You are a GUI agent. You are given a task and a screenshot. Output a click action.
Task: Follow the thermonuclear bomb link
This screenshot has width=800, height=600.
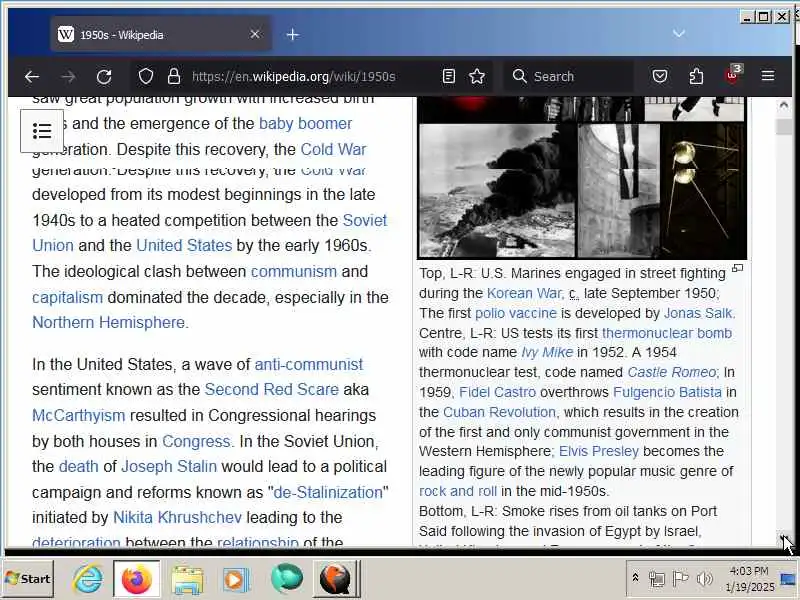point(667,333)
